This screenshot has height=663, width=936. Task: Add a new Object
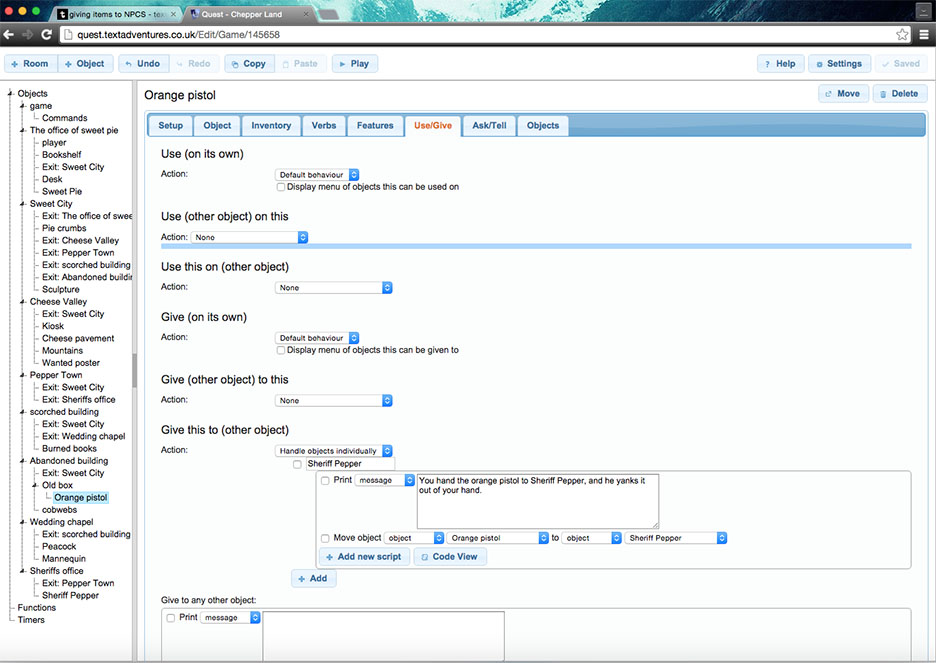tap(85, 63)
